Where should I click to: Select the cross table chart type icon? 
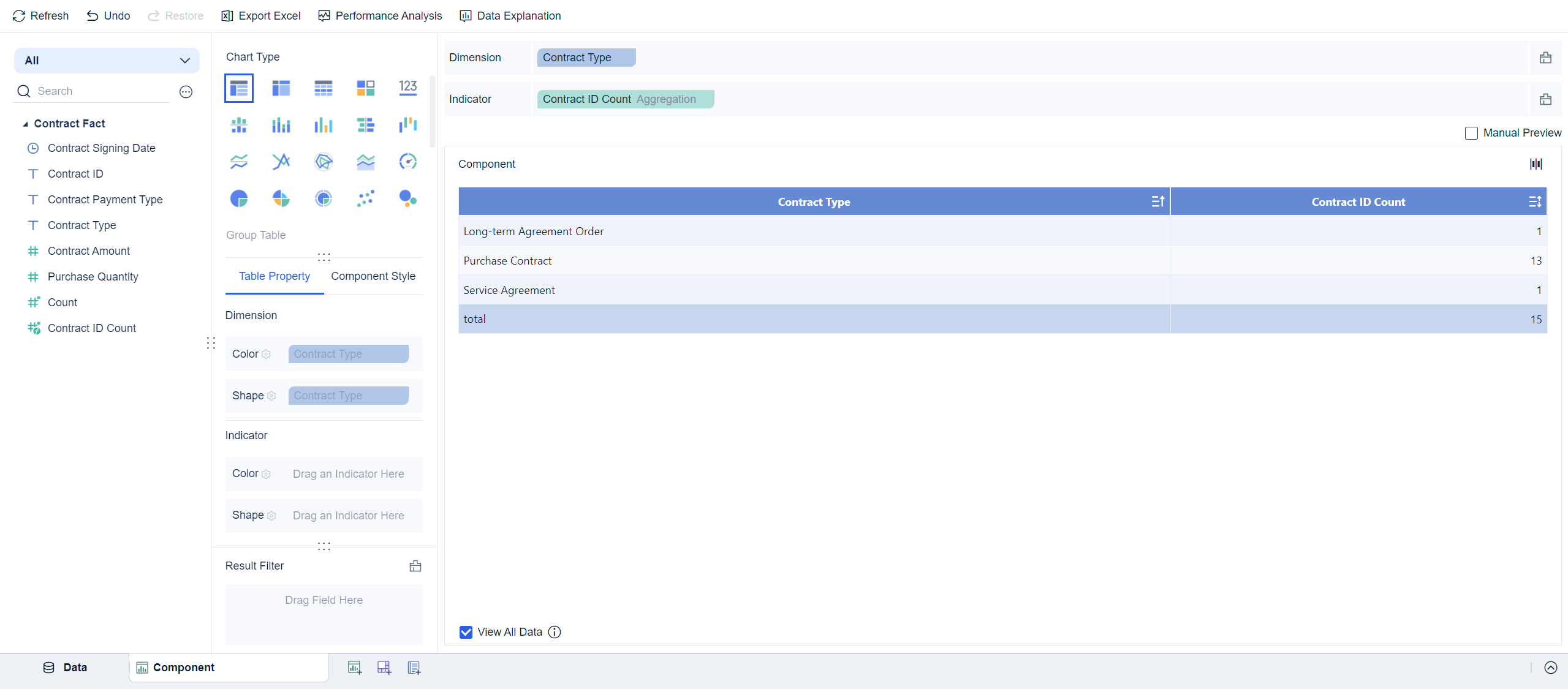[x=281, y=88]
